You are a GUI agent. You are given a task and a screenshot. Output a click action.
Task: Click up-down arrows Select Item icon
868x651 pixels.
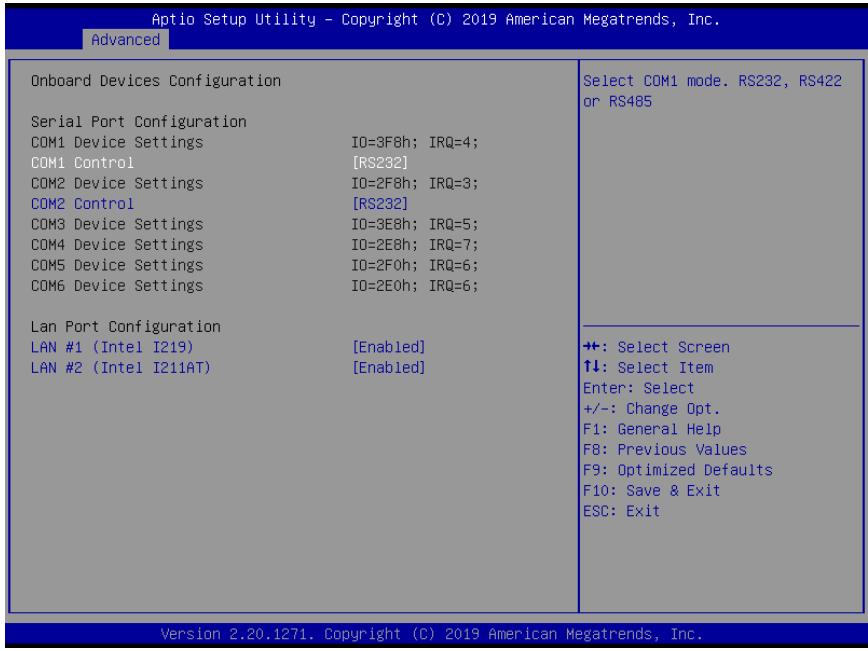coord(591,367)
